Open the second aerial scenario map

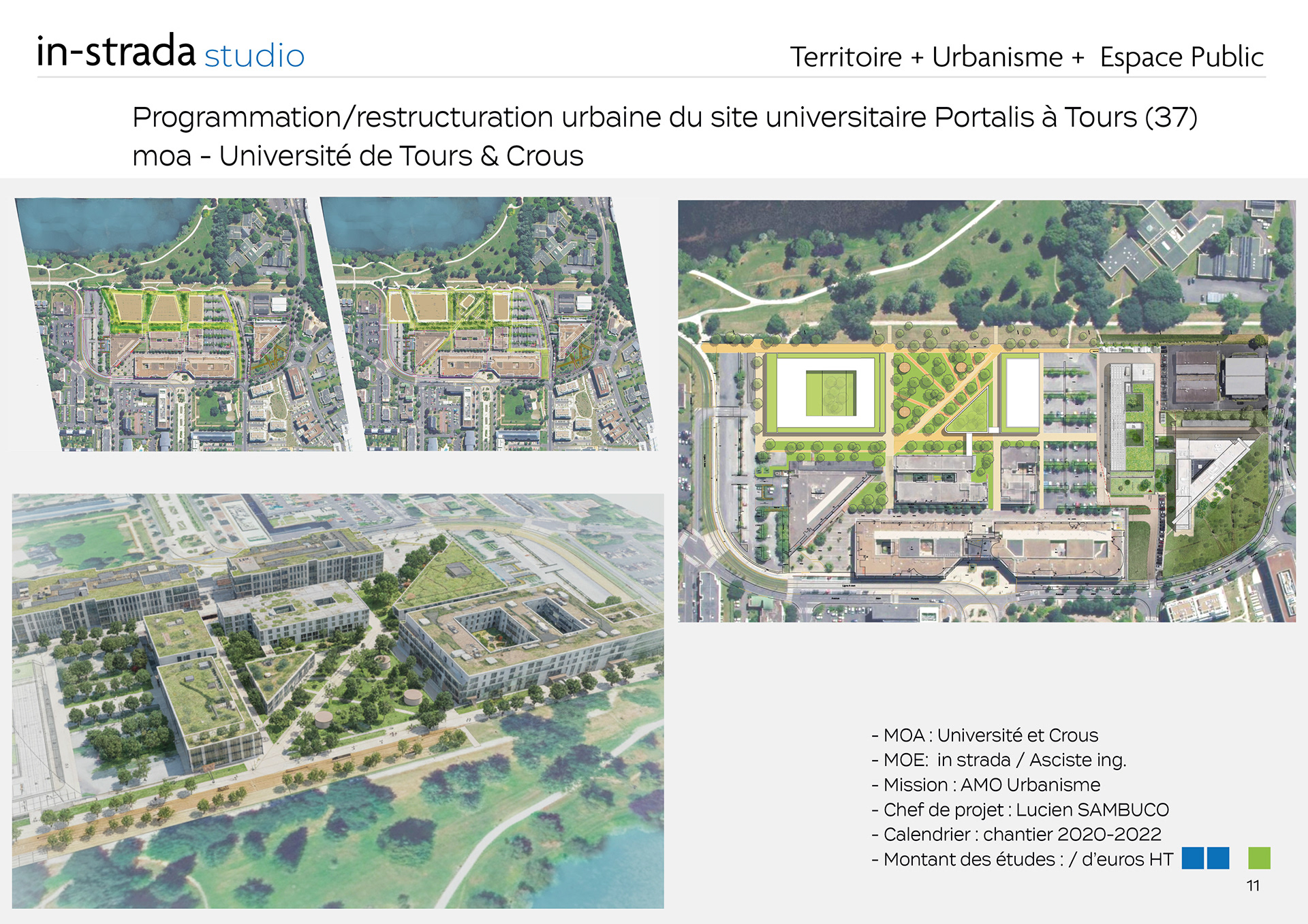[x=488, y=324]
